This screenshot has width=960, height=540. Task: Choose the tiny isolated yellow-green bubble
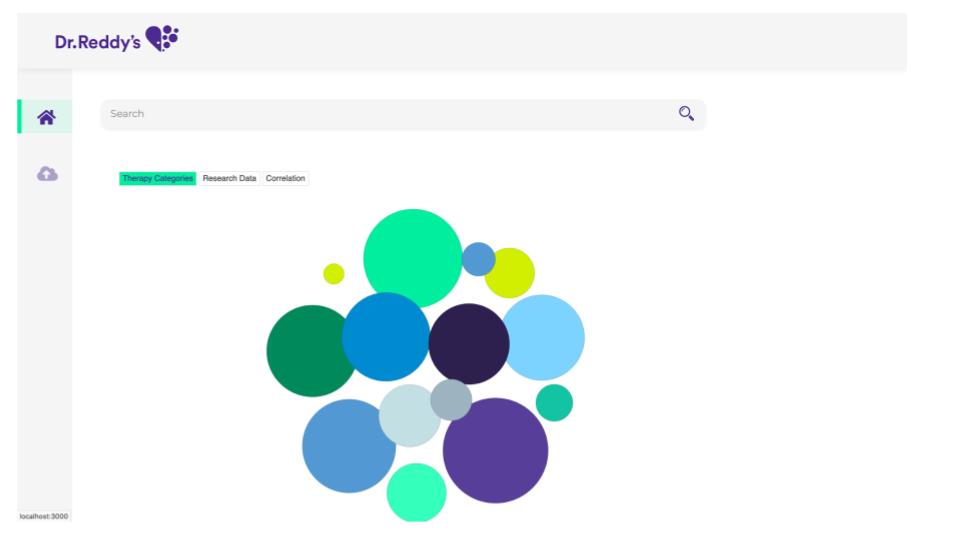click(334, 274)
